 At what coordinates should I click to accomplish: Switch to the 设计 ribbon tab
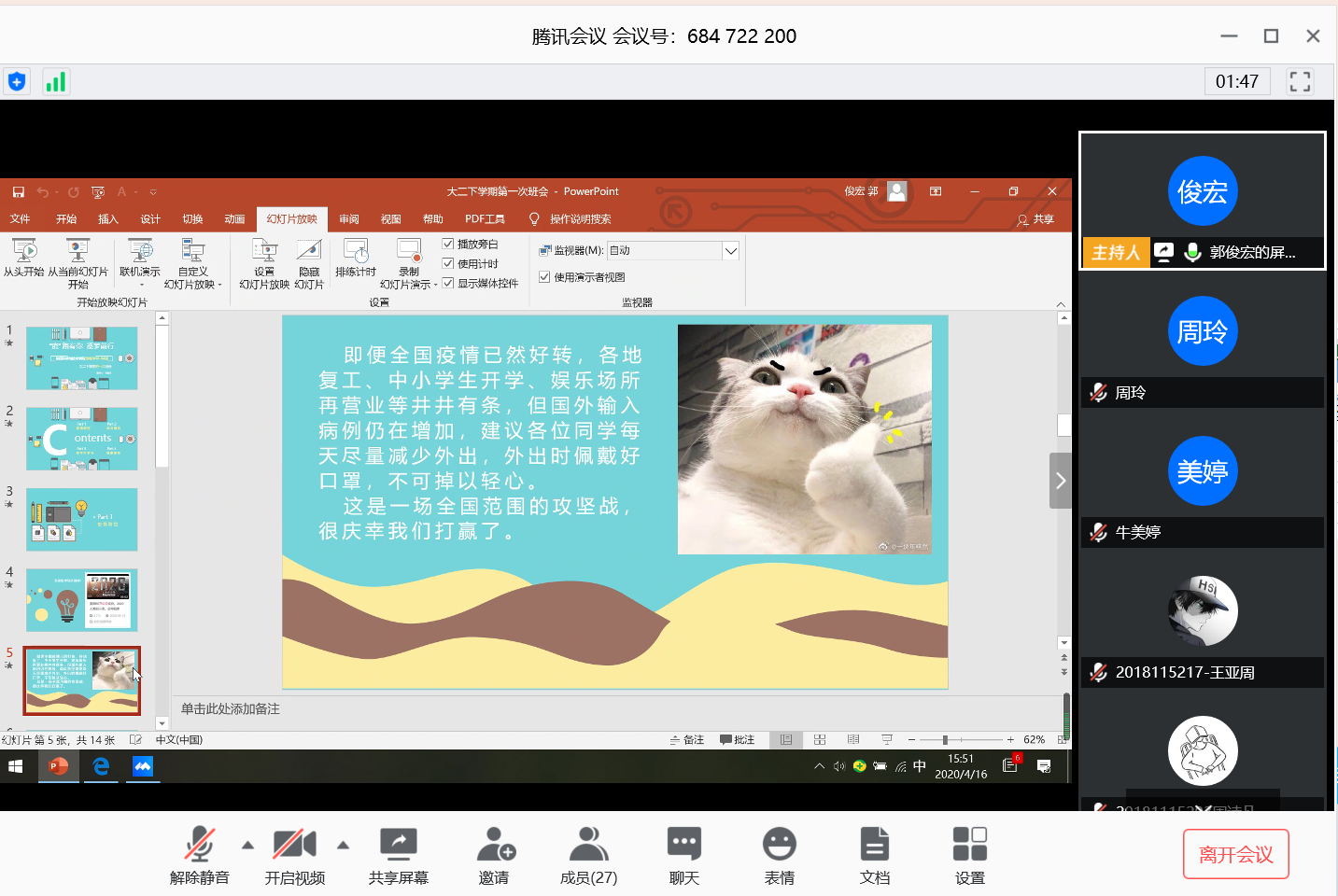150,219
